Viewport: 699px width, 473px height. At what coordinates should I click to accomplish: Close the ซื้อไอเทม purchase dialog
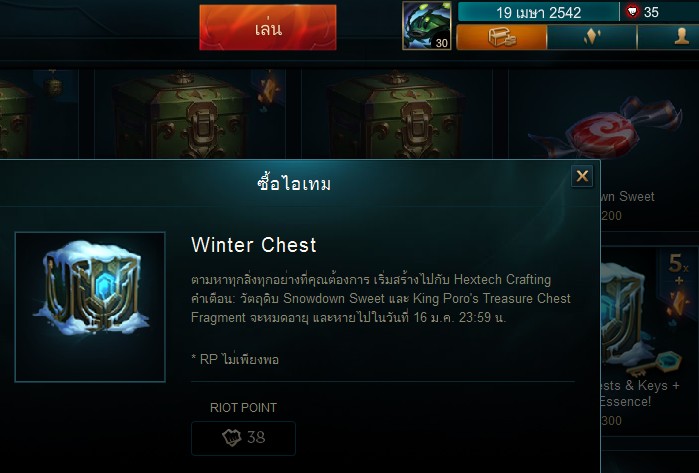582,176
